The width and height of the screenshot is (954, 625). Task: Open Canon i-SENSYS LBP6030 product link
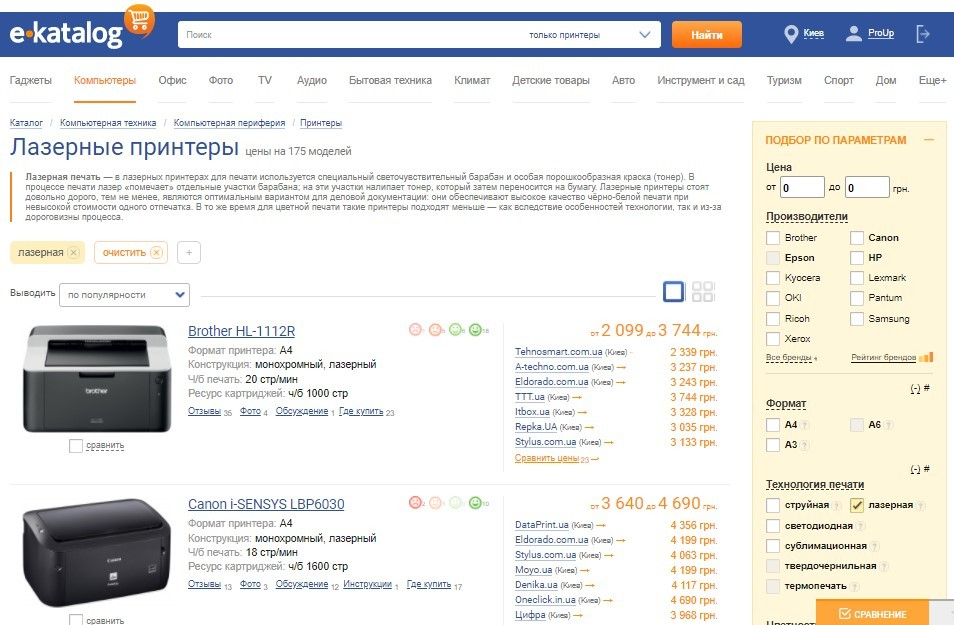tap(266, 504)
